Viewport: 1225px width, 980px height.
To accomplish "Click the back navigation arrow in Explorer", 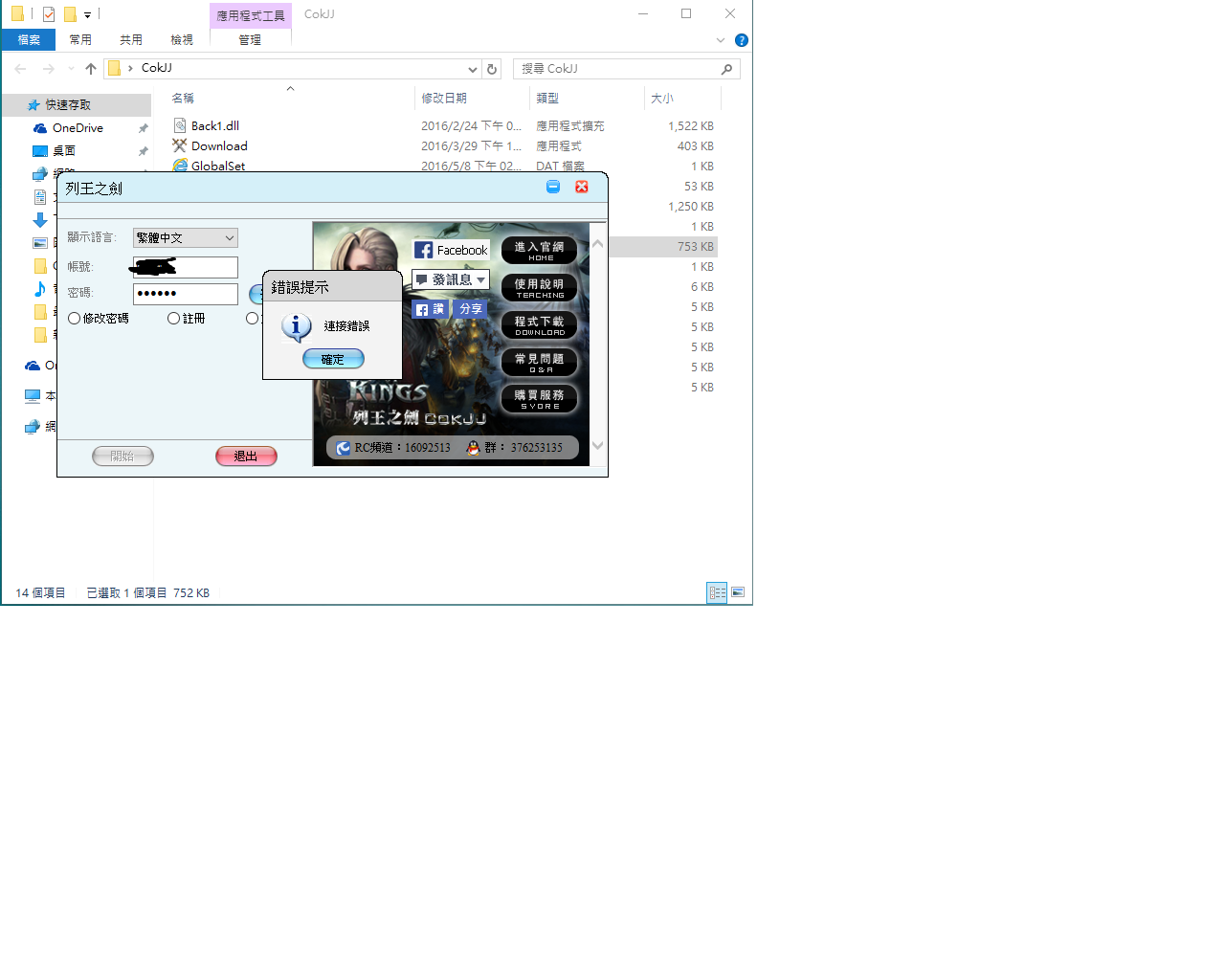I will pyautogui.click(x=20, y=69).
